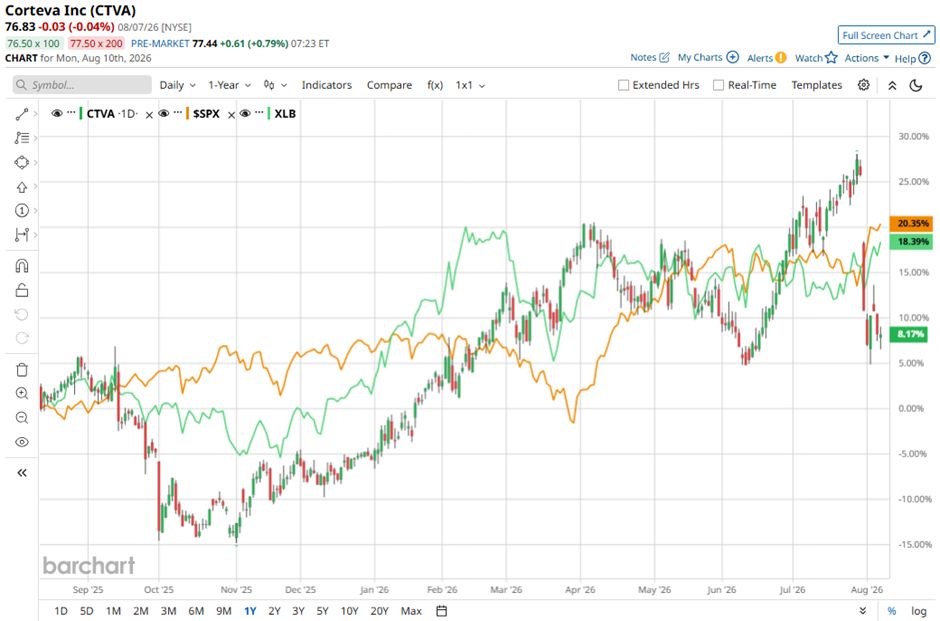Image resolution: width=940 pixels, height=621 pixels.
Task: Hide the $SPX comparison with its eye
Action: pyautogui.click(x=164, y=113)
